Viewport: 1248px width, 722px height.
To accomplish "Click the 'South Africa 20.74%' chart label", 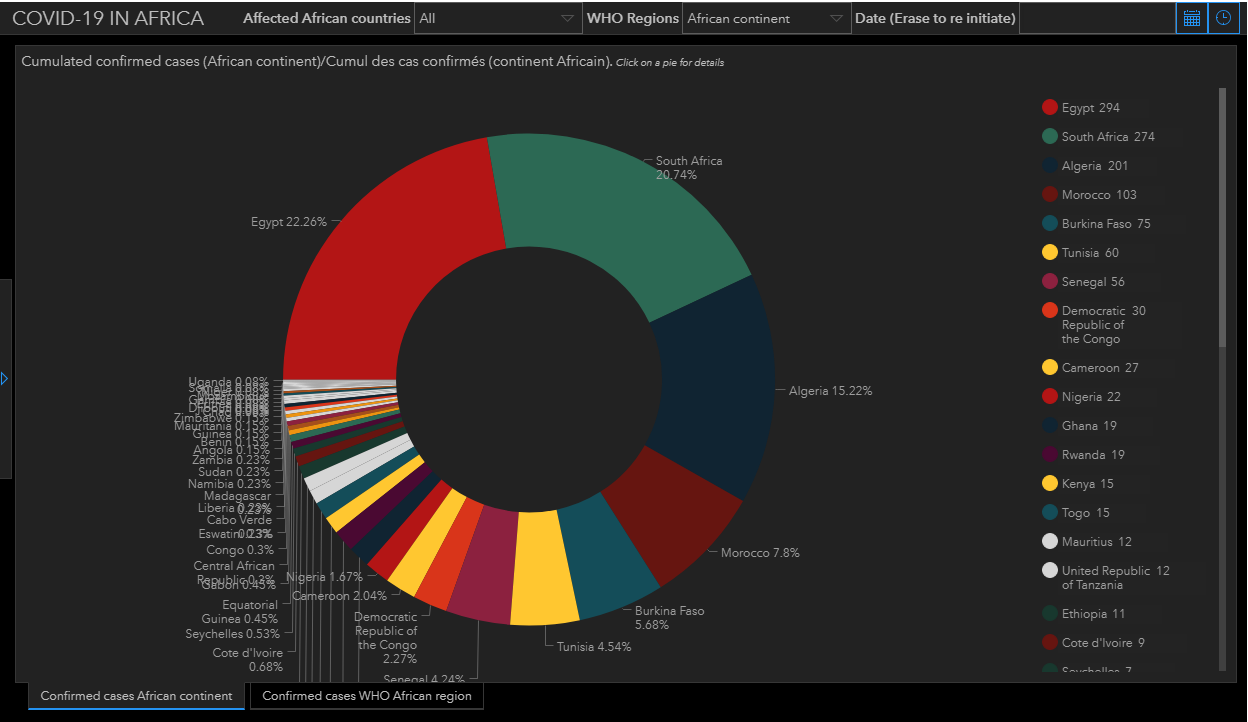I will coord(689,168).
